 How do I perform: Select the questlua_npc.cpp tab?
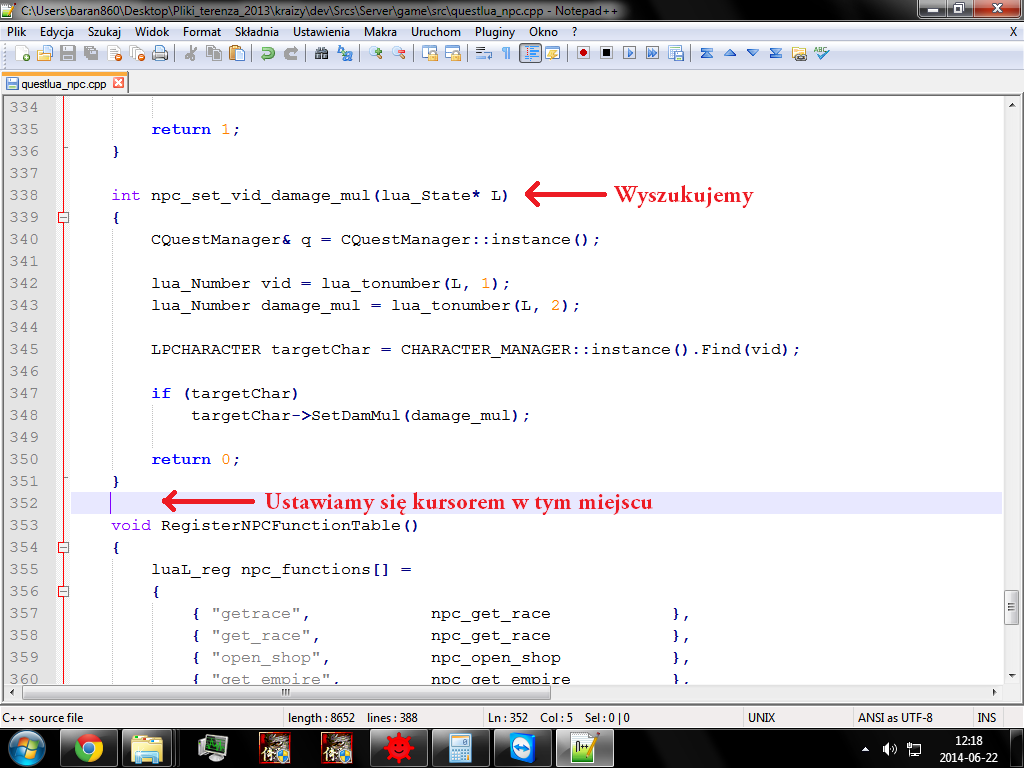click(64, 84)
